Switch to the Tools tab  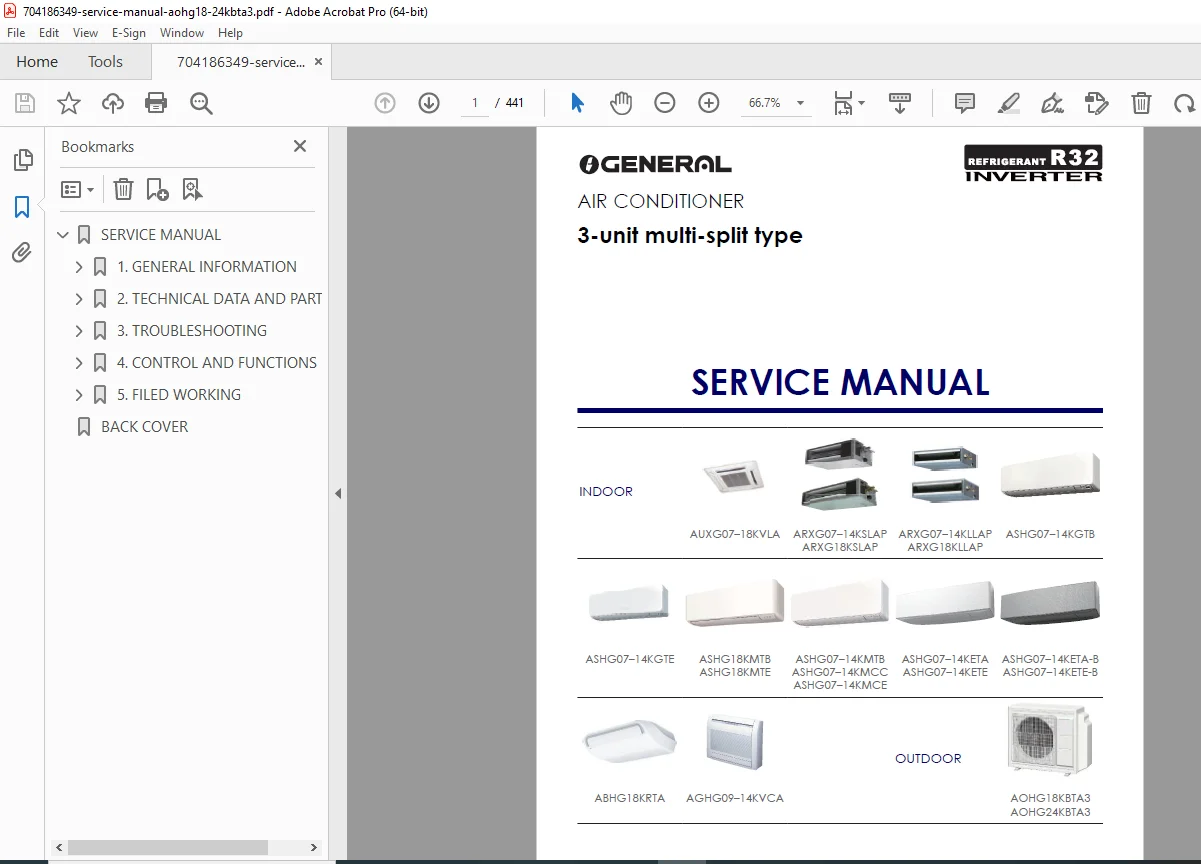coord(105,61)
